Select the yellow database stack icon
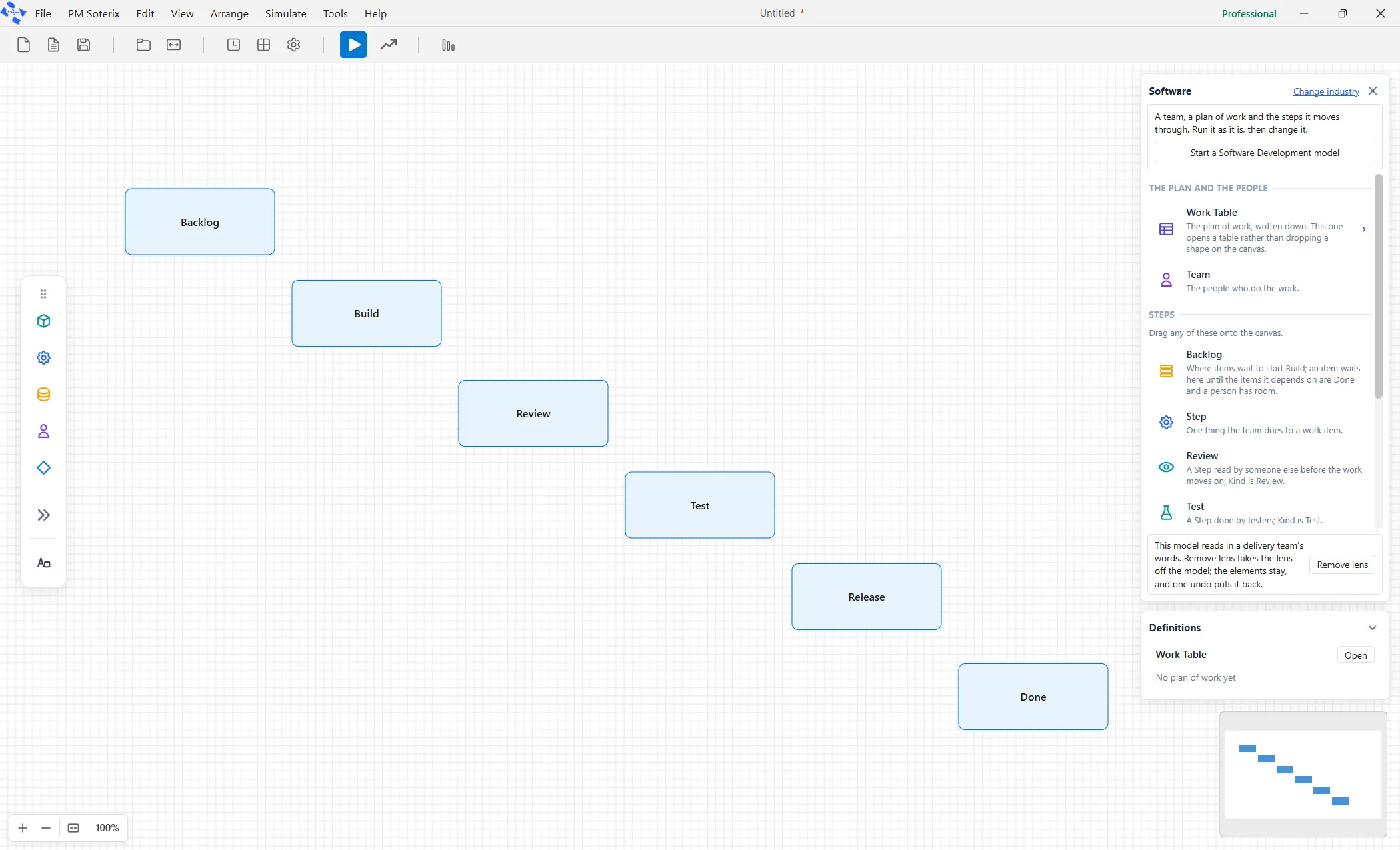The width and height of the screenshot is (1400, 850). coord(43,395)
